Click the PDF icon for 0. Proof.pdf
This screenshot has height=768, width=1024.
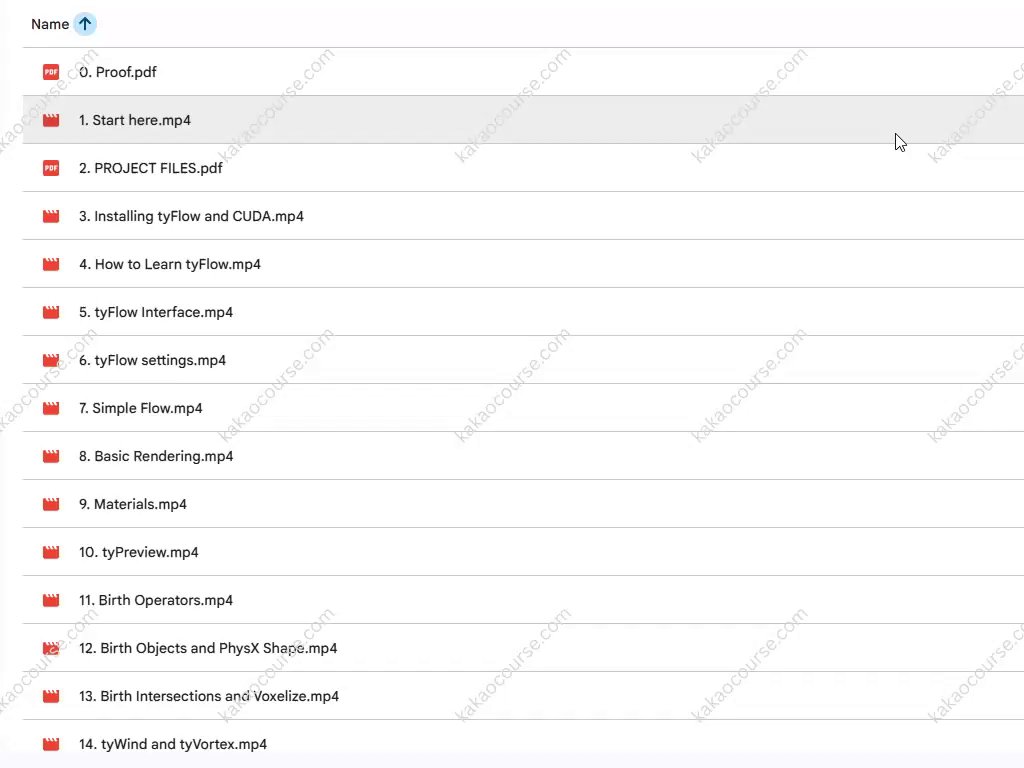tap(51, 72)
